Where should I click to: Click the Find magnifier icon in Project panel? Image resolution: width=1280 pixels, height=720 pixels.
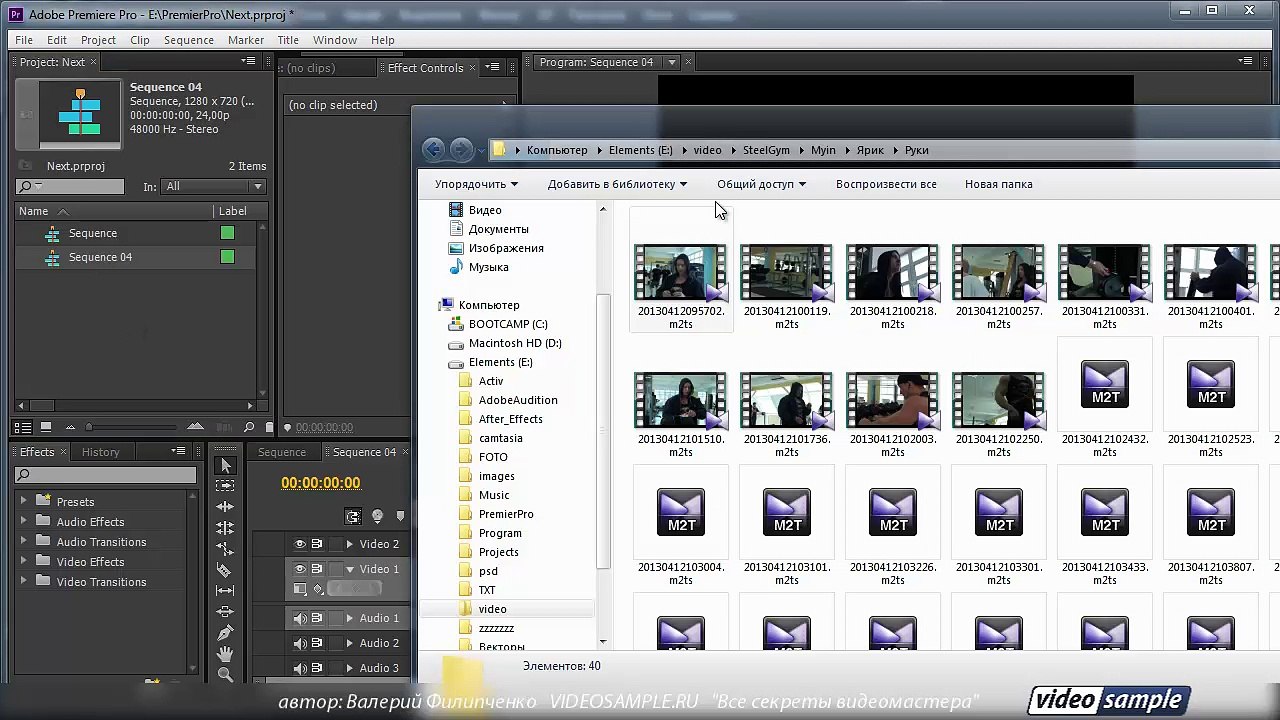tap(249, 428)
